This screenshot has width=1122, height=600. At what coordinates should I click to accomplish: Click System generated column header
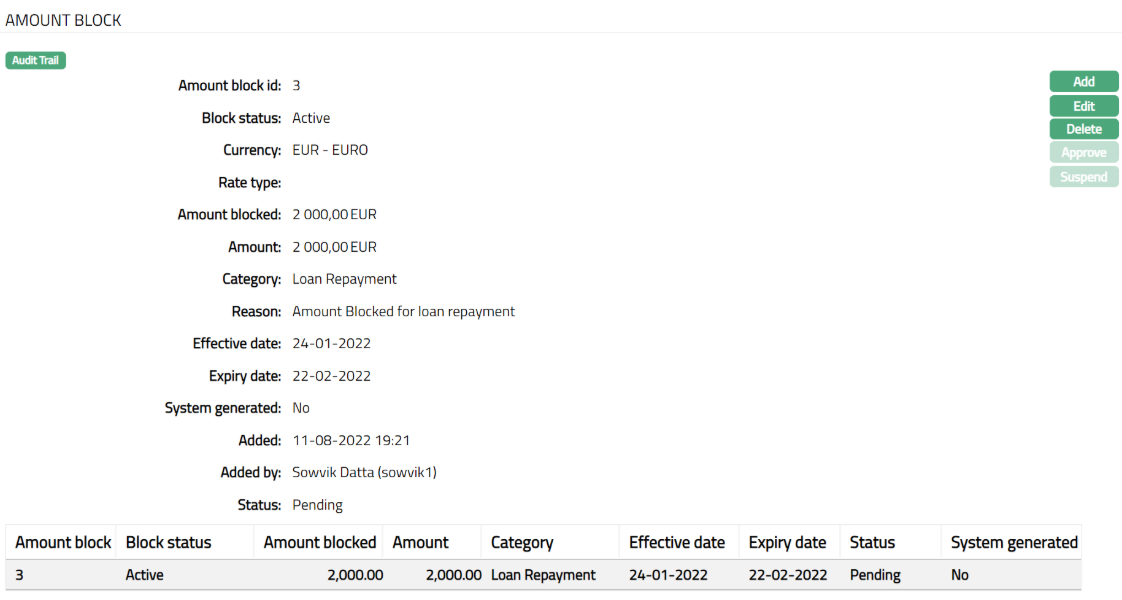1013,542
